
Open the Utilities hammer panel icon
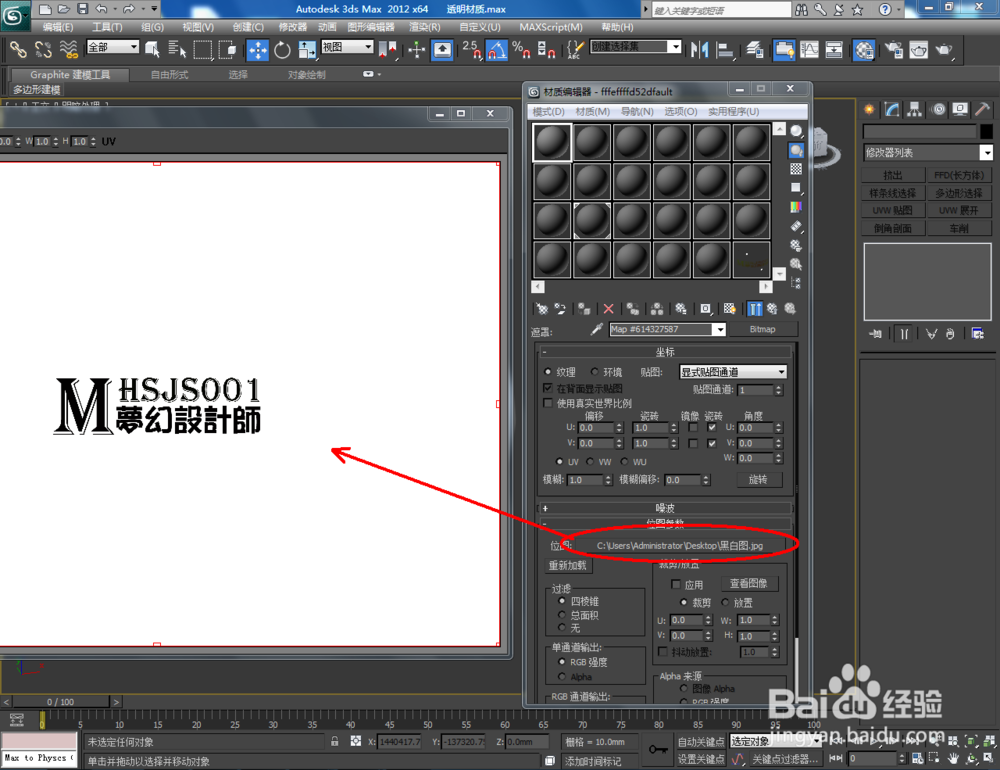pyautogui.click(x=982, y=110)
